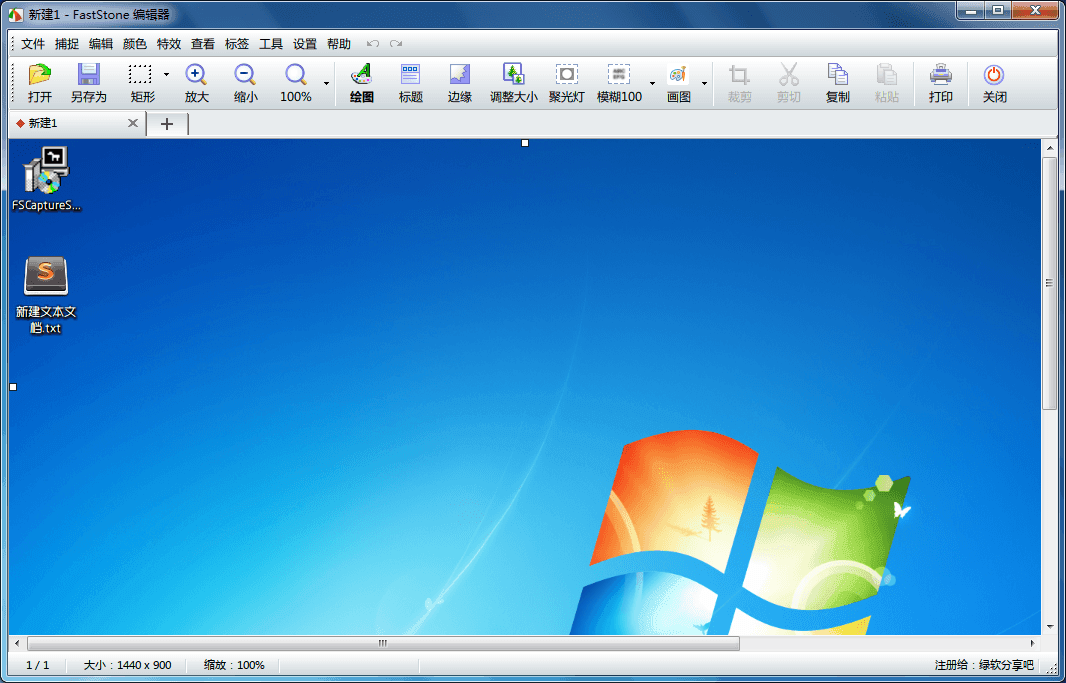This screenshot has height=683, width=1066.
Task: Click the horizontal scrollbar left arrow
Action: coord(16,643)
